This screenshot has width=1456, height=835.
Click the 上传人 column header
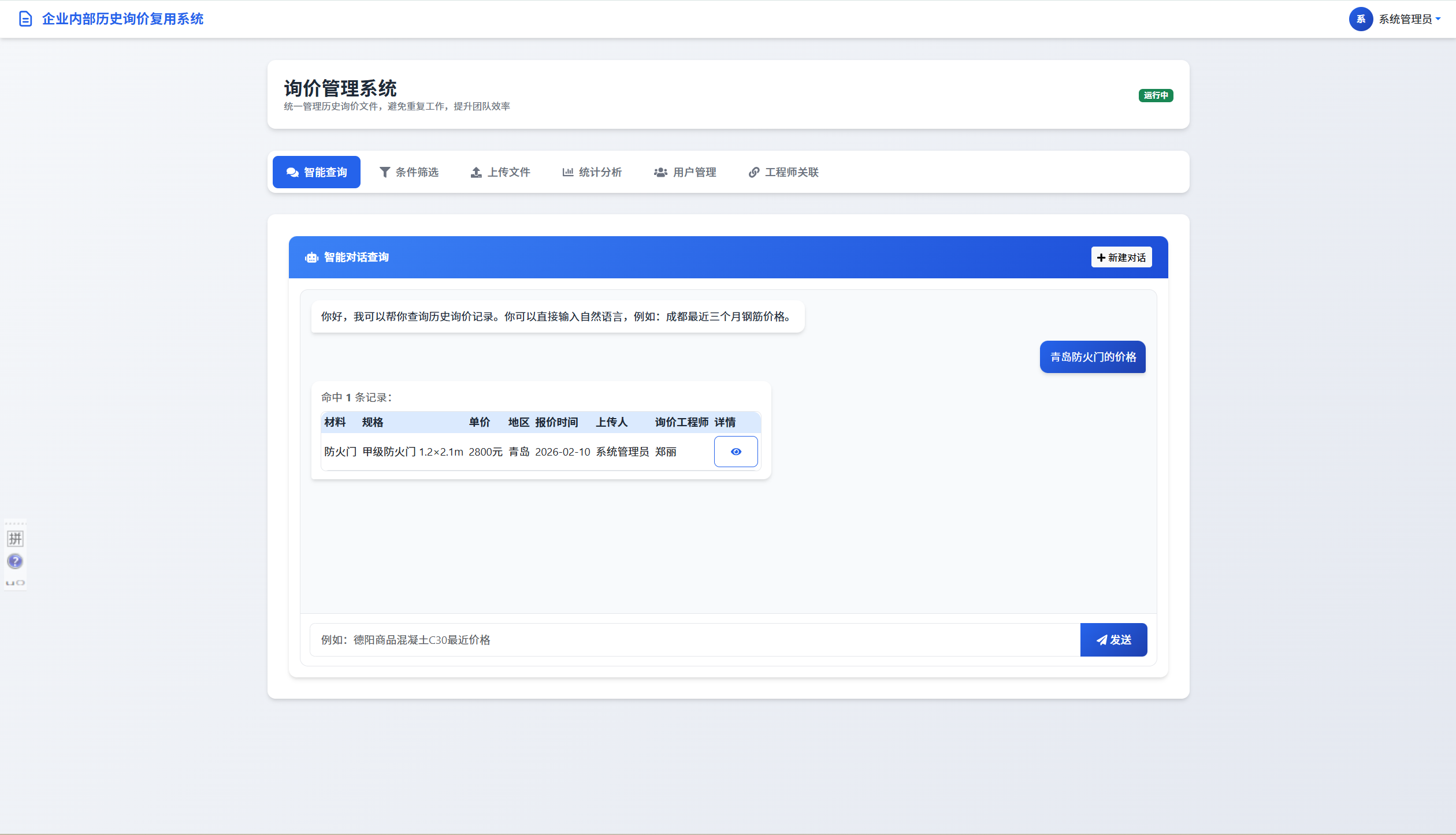tap(612, 422)
